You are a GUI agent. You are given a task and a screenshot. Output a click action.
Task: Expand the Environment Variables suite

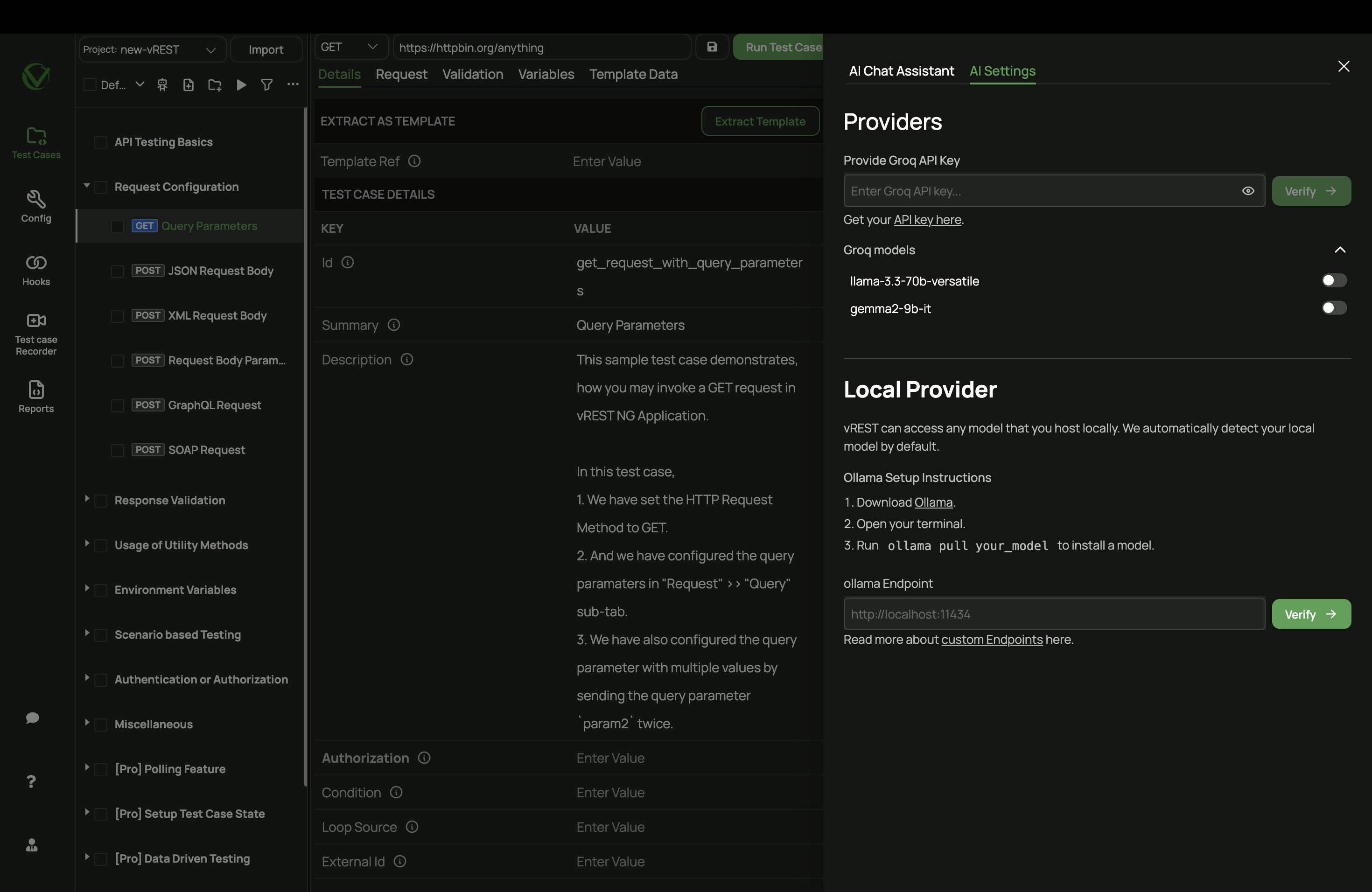[x=86, y=588]
